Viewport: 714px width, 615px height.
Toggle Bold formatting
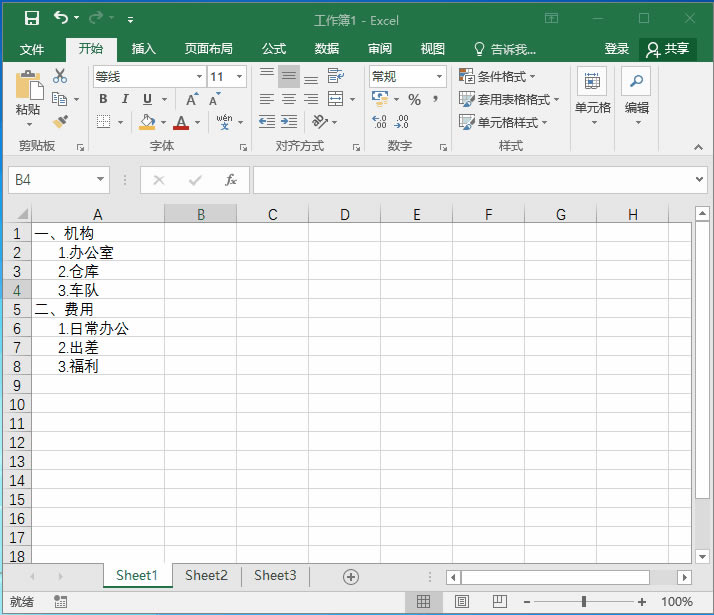103,99
